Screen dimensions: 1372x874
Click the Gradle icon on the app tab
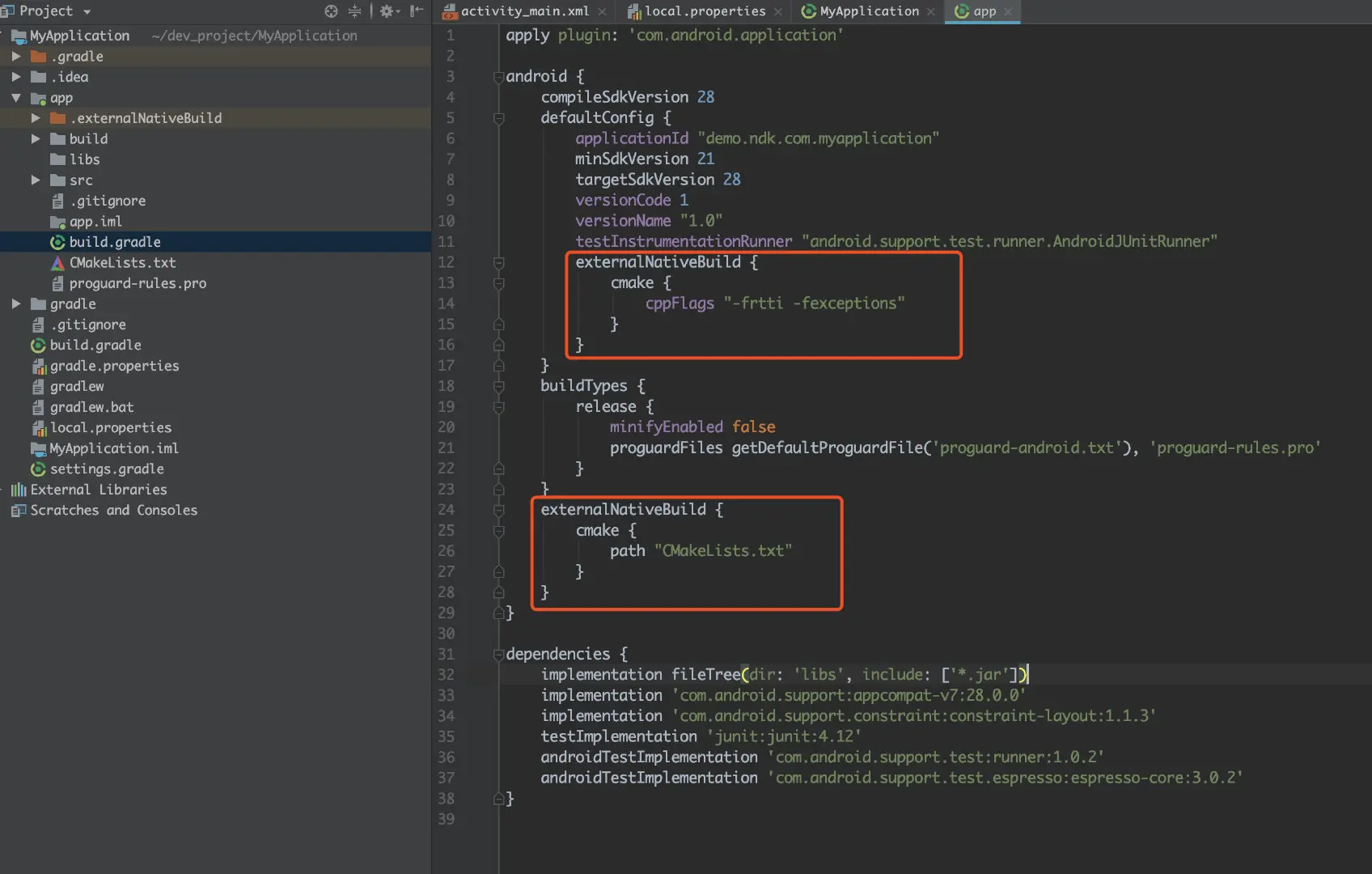962,11
